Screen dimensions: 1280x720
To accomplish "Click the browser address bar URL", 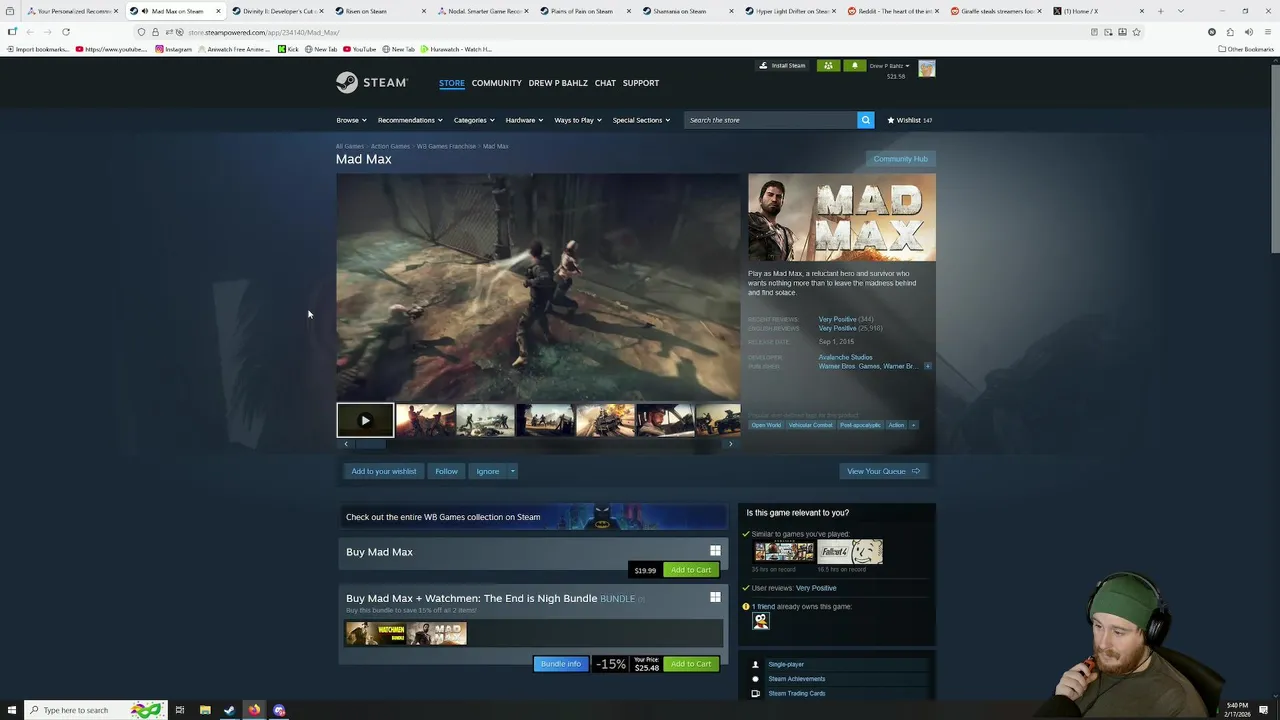I will (264, 32).
